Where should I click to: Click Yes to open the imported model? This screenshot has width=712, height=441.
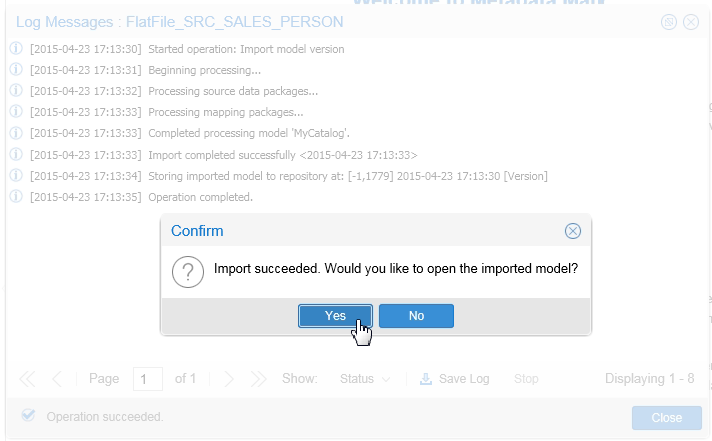tap(335, 316)
